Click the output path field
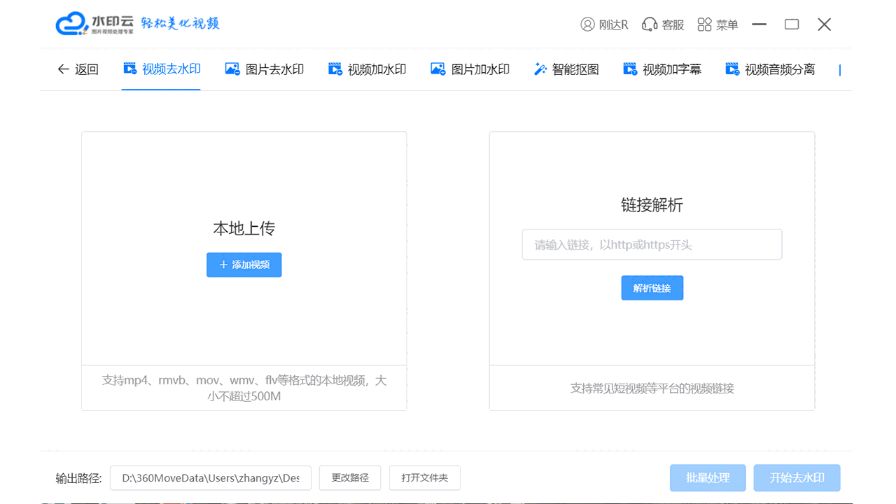Screen dimensions: 896x504 click(x=211, y=478)
